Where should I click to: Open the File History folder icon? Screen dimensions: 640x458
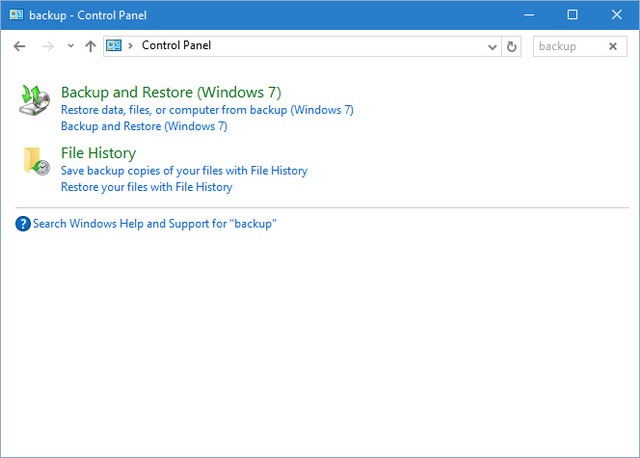[36, 161]
